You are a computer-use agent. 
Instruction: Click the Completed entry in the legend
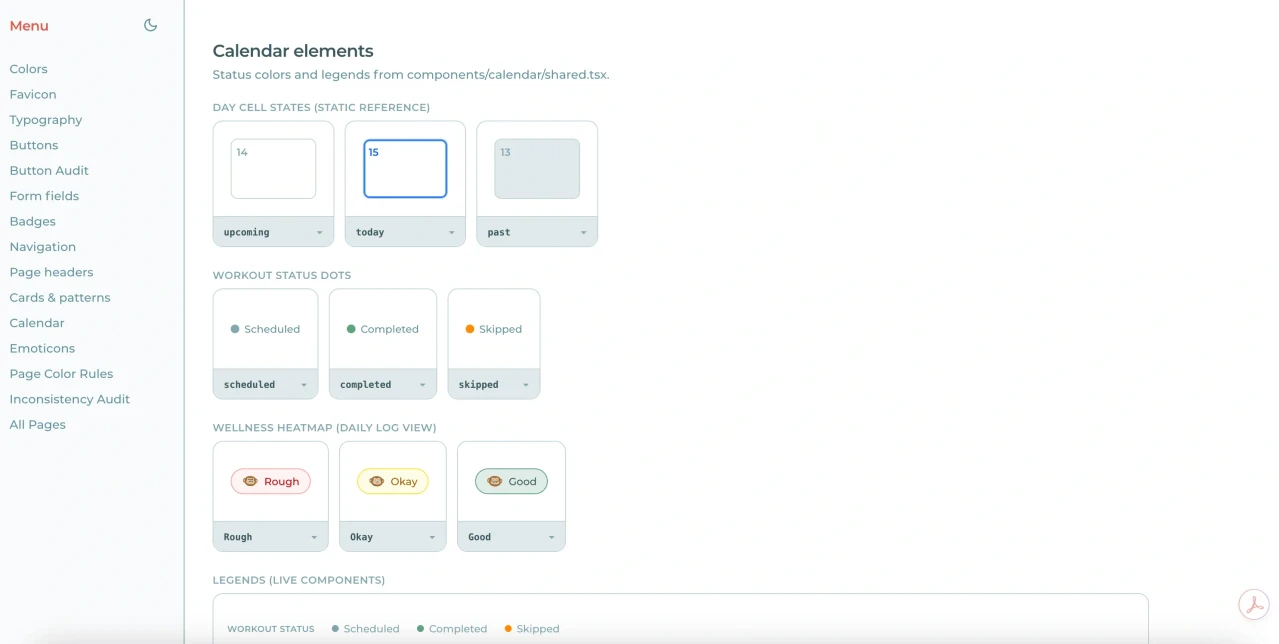tap(452, 629)
